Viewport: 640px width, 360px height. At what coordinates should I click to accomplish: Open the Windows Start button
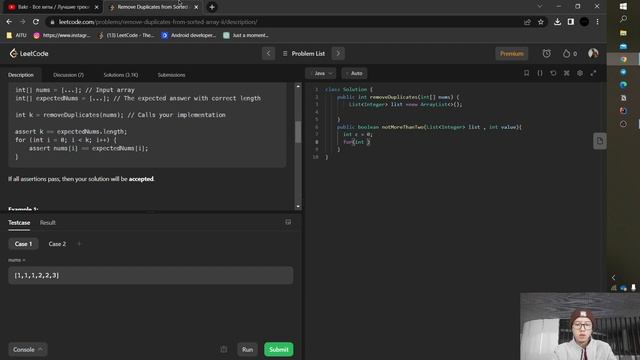pyautogui.click(x=623, y=6)
